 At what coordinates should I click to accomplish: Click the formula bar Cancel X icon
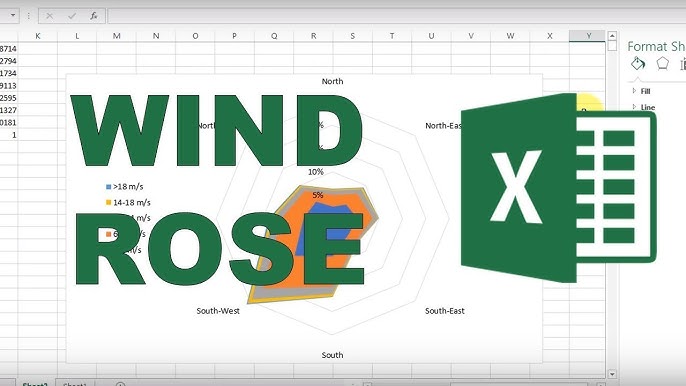49,16
